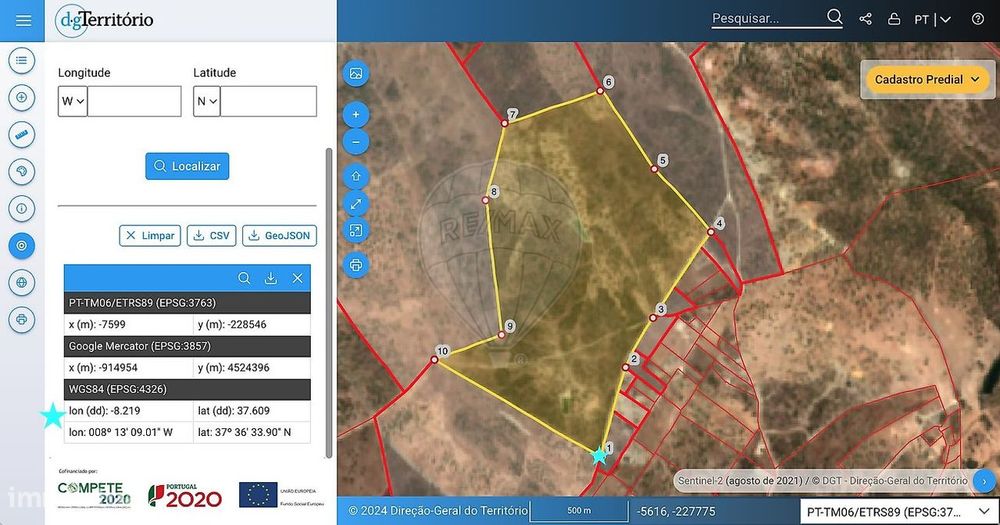The height and width of the screenshot is (525, 1000).
Task: Select the ruler measurement tool
Action: click(22, 135)
